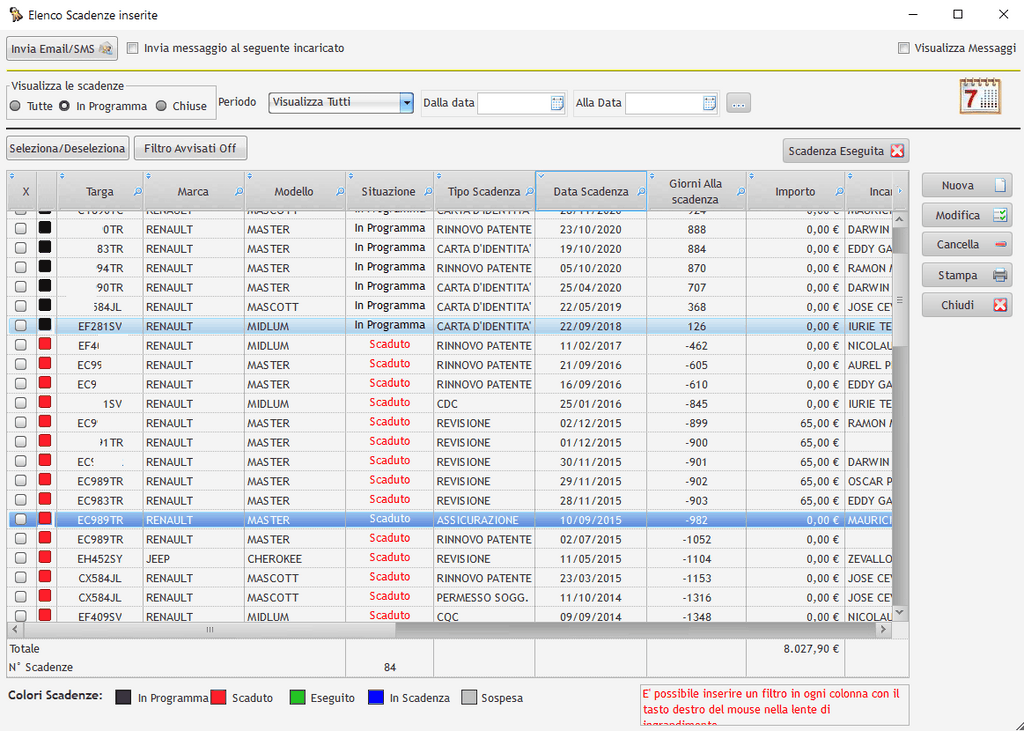Image resolution: width=1024 pixels, height=731 pixels.
Task: Select the In Programma radio option
Action: [x=64, y=106]
